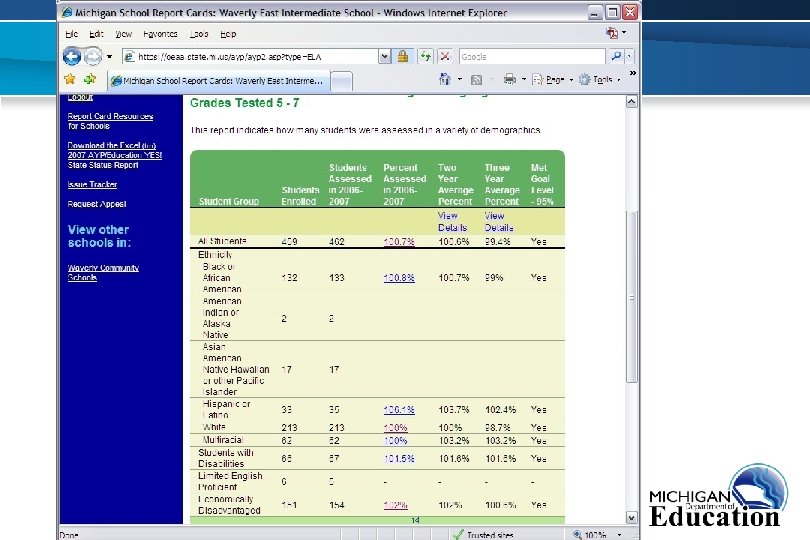
Task: Expand the Print dropdown arrow
Action: [x=524, y=80]
